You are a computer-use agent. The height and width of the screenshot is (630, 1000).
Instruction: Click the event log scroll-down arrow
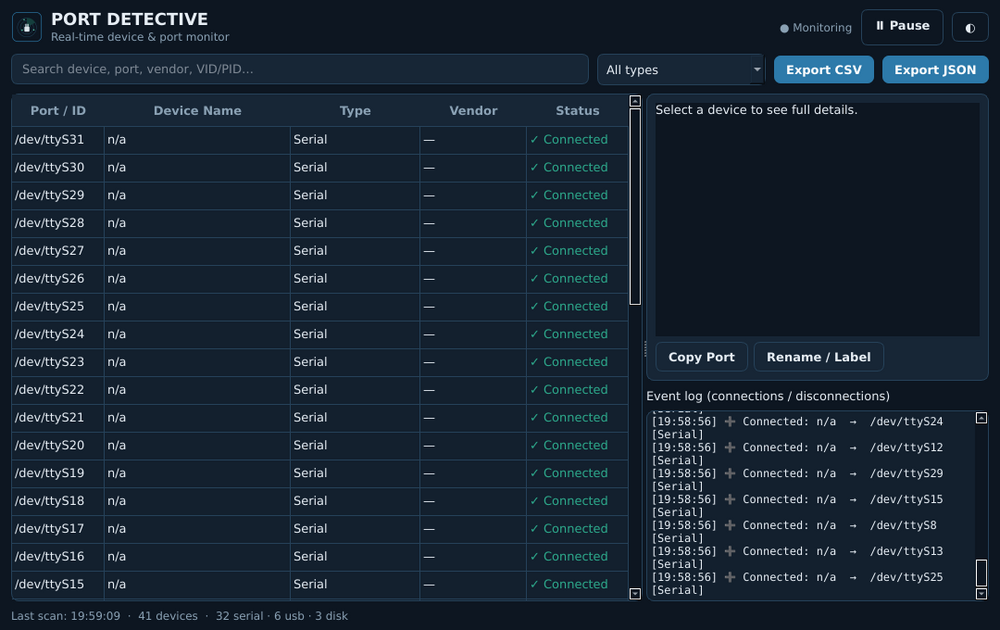982,594
